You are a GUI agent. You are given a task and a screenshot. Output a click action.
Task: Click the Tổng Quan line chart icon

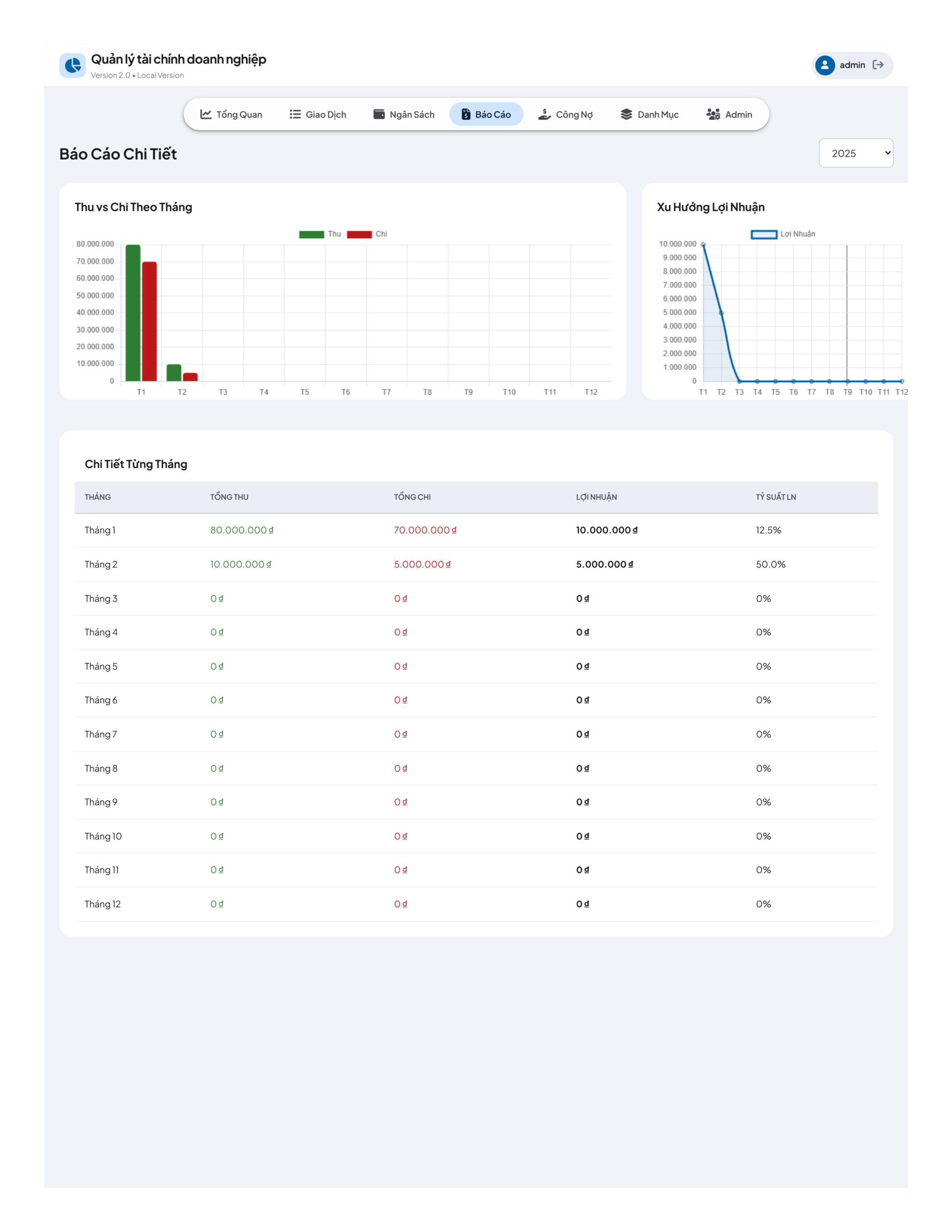[206, 115]
